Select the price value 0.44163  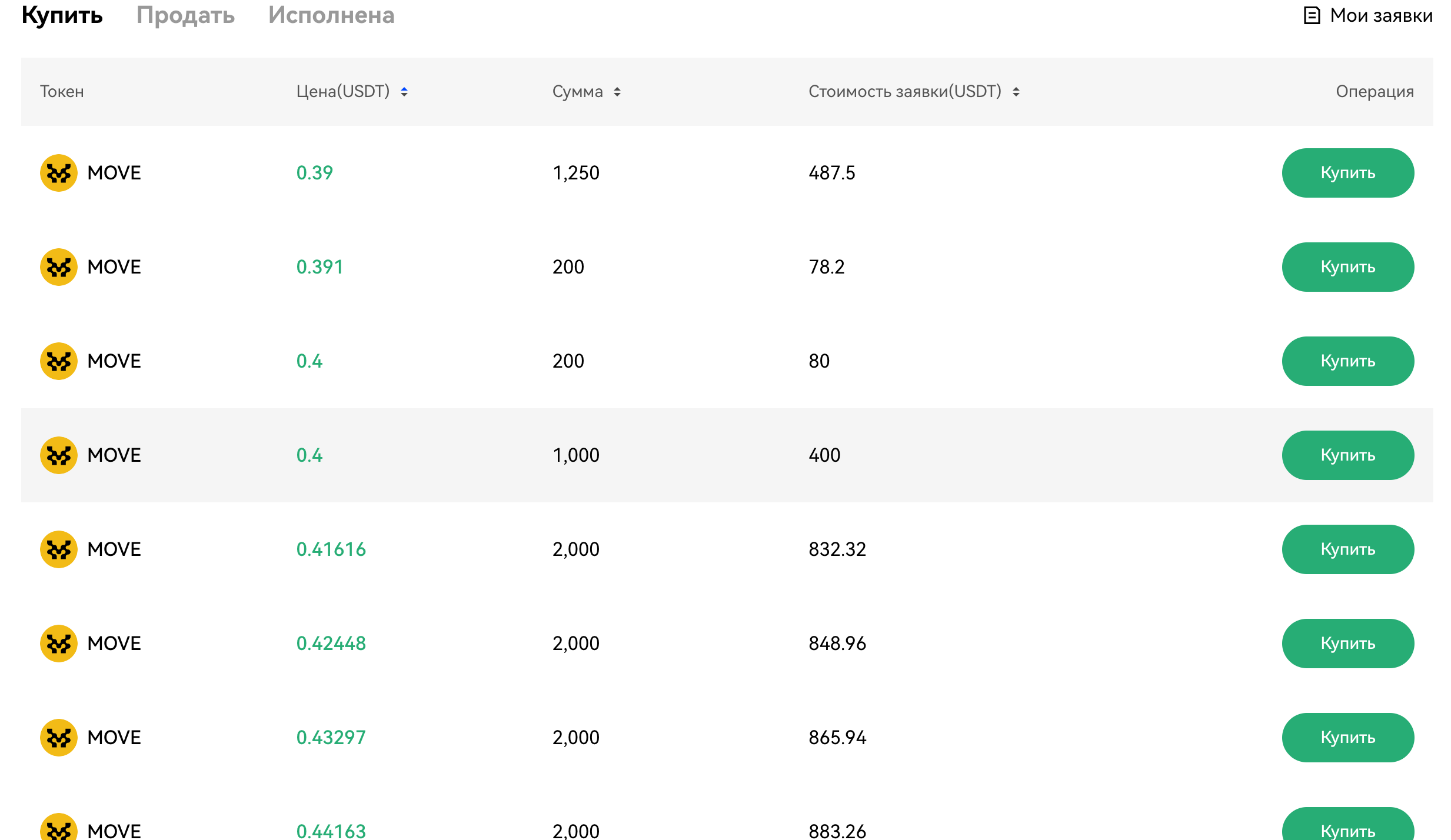click(x=331, y=831)
